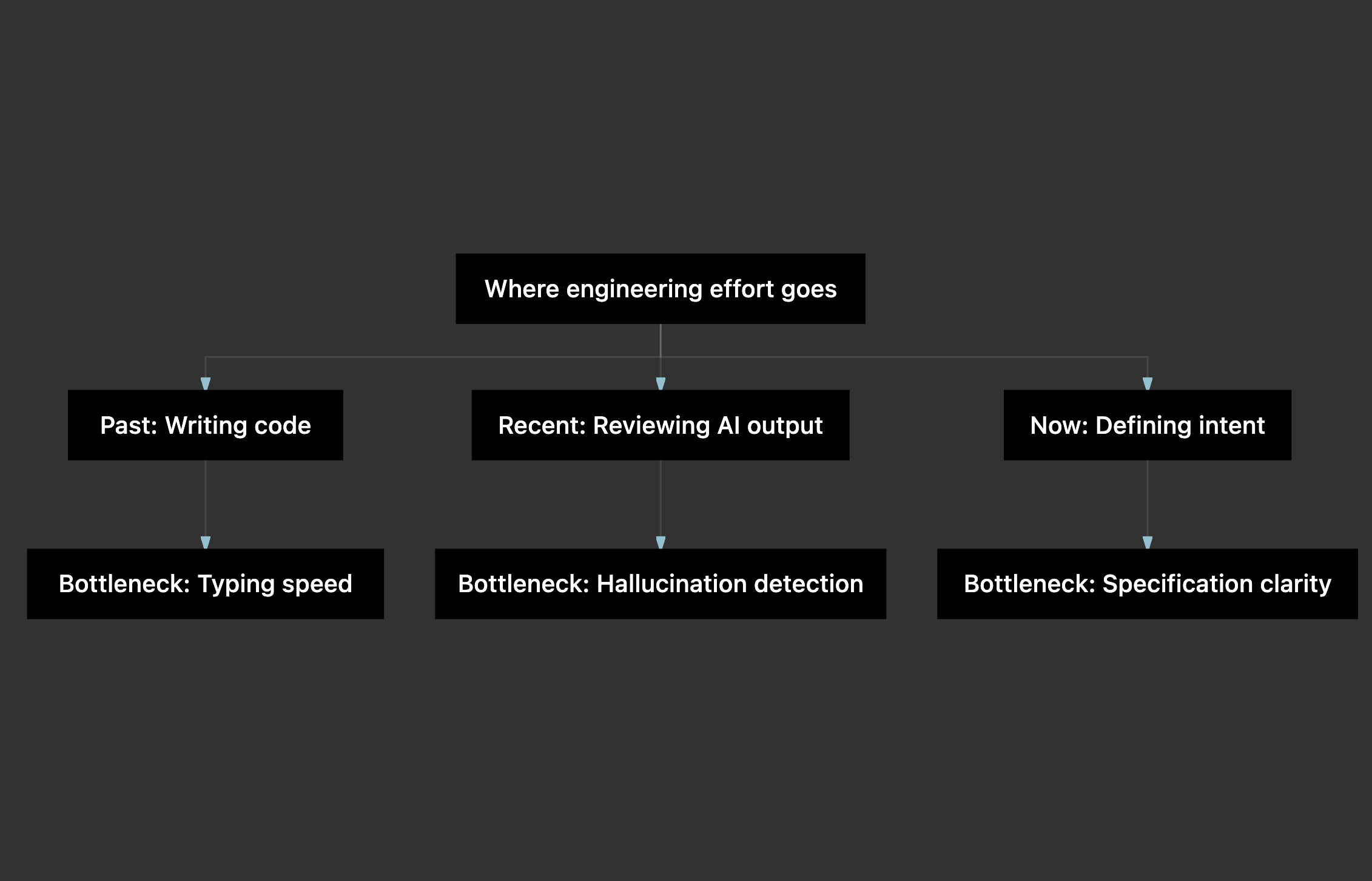The image size is (1372, 881).
Task: Click connector between 'Defining intent' and 'Specification clarity'
Action: coord(1148,498)
